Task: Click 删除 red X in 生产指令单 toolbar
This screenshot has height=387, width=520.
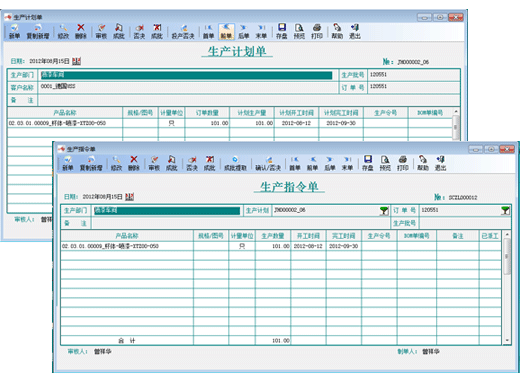Action: tap(134, 163)
